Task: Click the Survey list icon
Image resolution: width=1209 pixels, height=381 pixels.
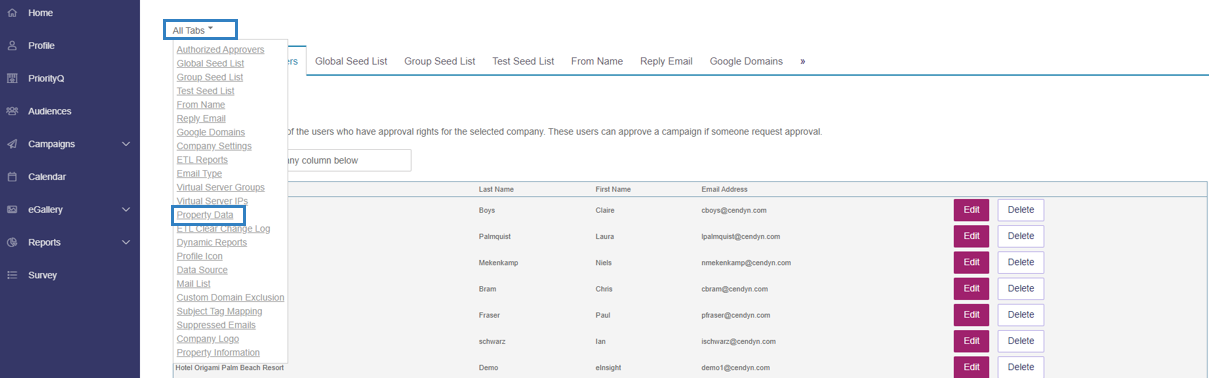Action: pos(12,275)
